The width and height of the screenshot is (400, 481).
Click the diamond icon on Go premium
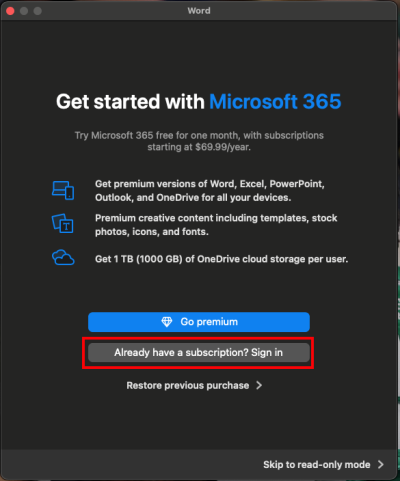click(167, 322)
